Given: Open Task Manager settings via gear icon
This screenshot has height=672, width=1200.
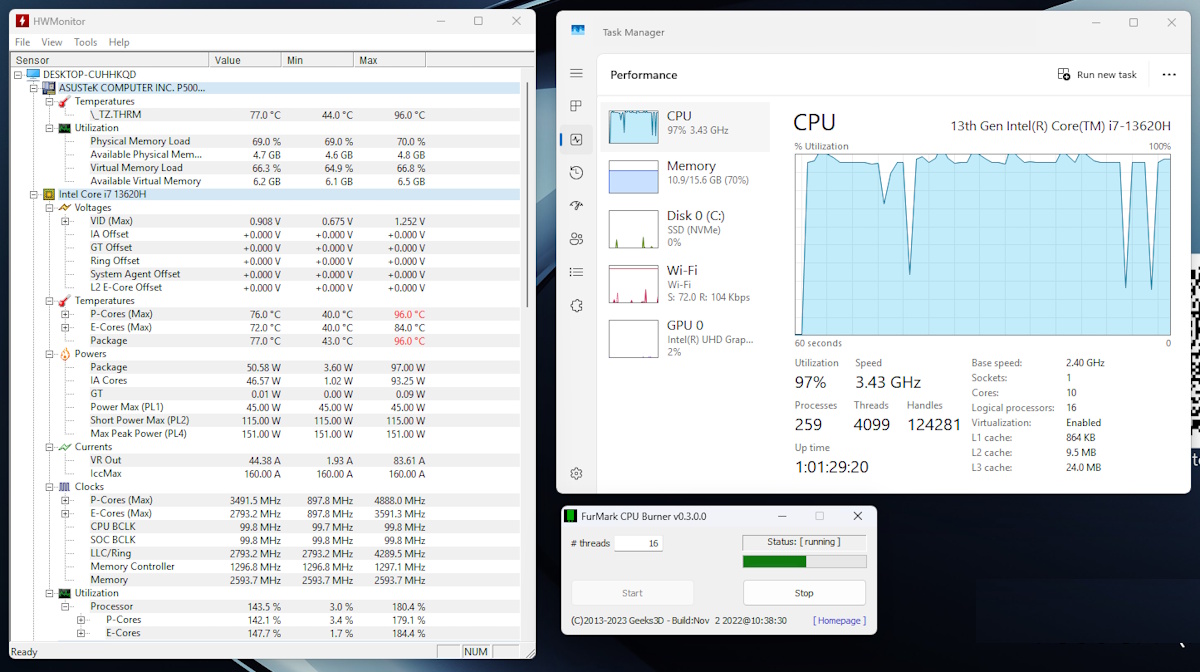Looking at the screenshot, I should click(576, 473).
